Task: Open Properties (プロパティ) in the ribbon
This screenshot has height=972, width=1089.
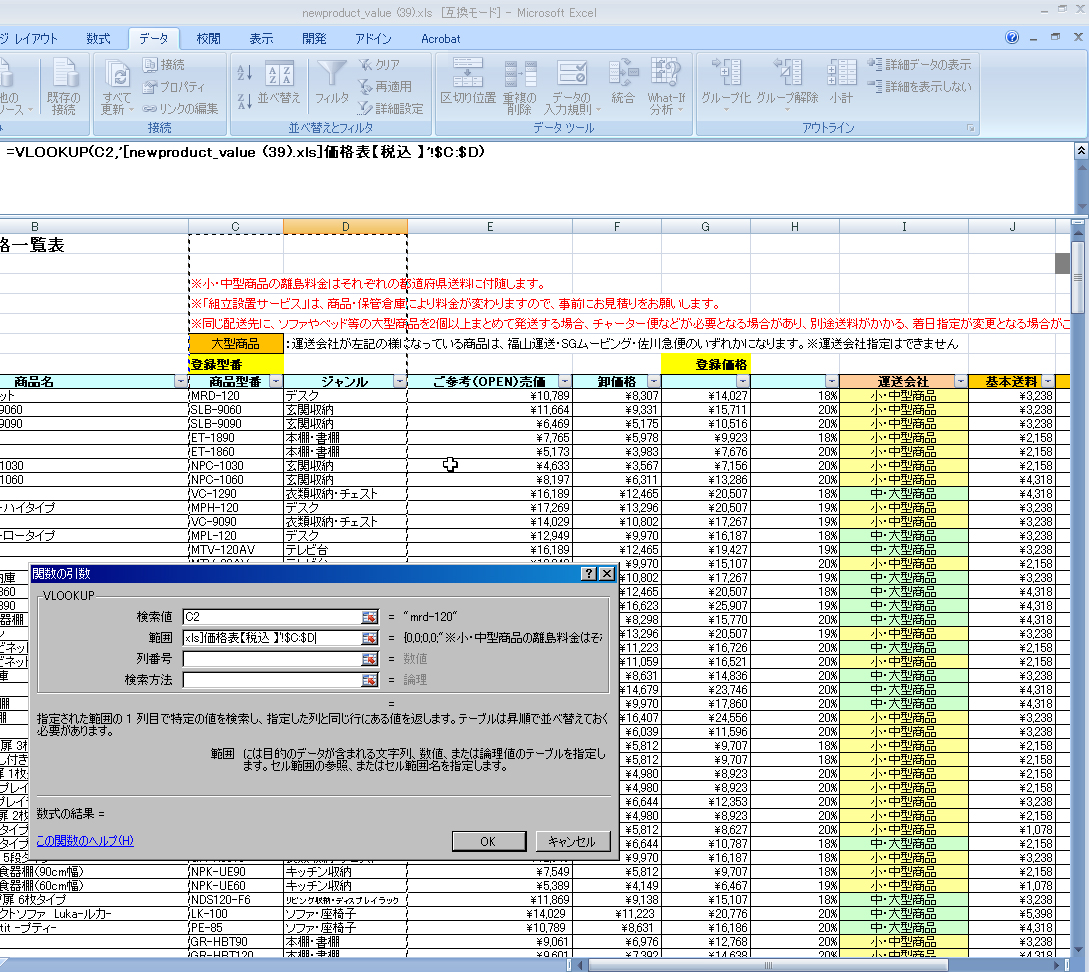Action: [x=174, y=87]
